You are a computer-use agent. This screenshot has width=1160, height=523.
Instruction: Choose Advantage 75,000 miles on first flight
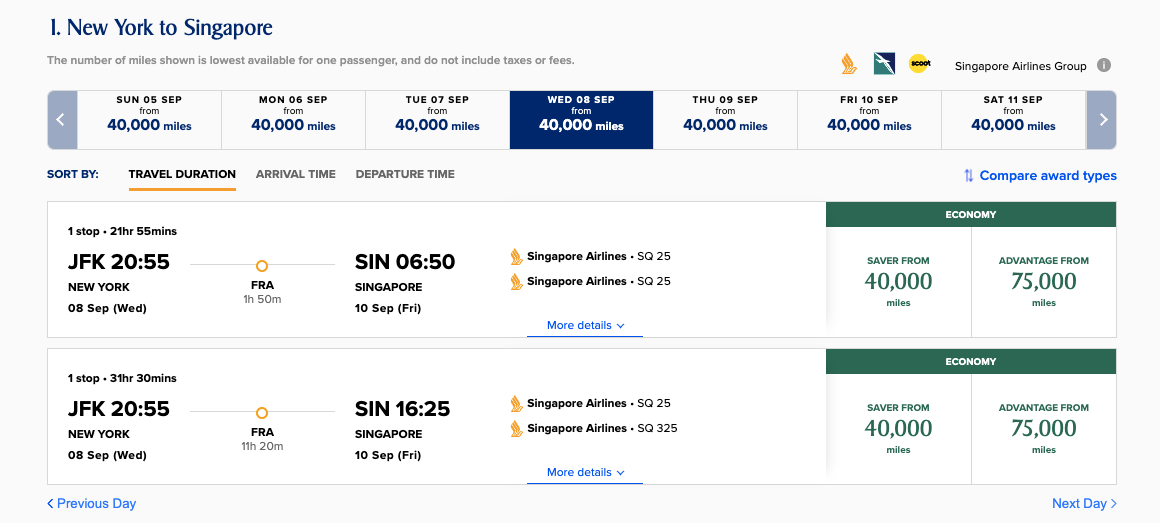click(1043, 282)
